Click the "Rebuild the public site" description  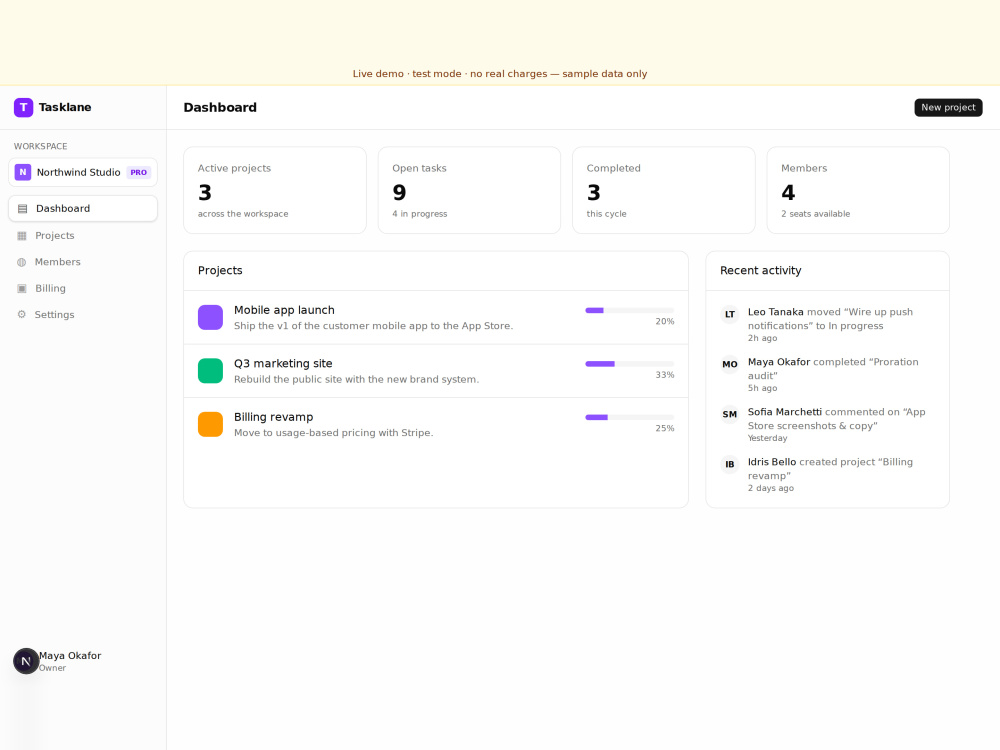(x=356, y=379)
